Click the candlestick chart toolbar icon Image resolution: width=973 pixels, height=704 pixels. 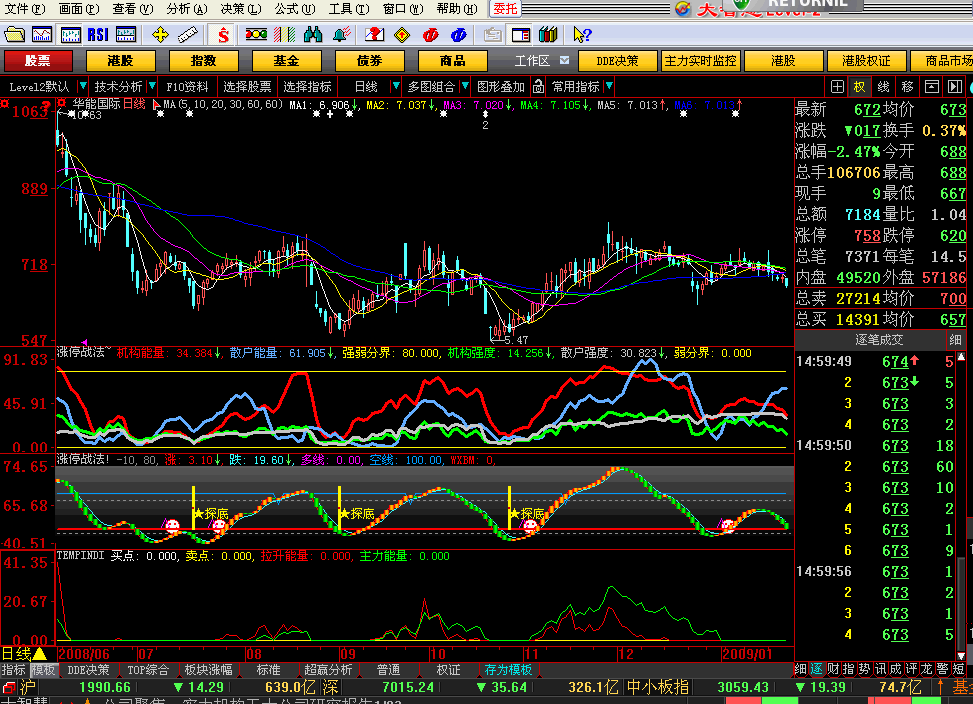[70, 35]
